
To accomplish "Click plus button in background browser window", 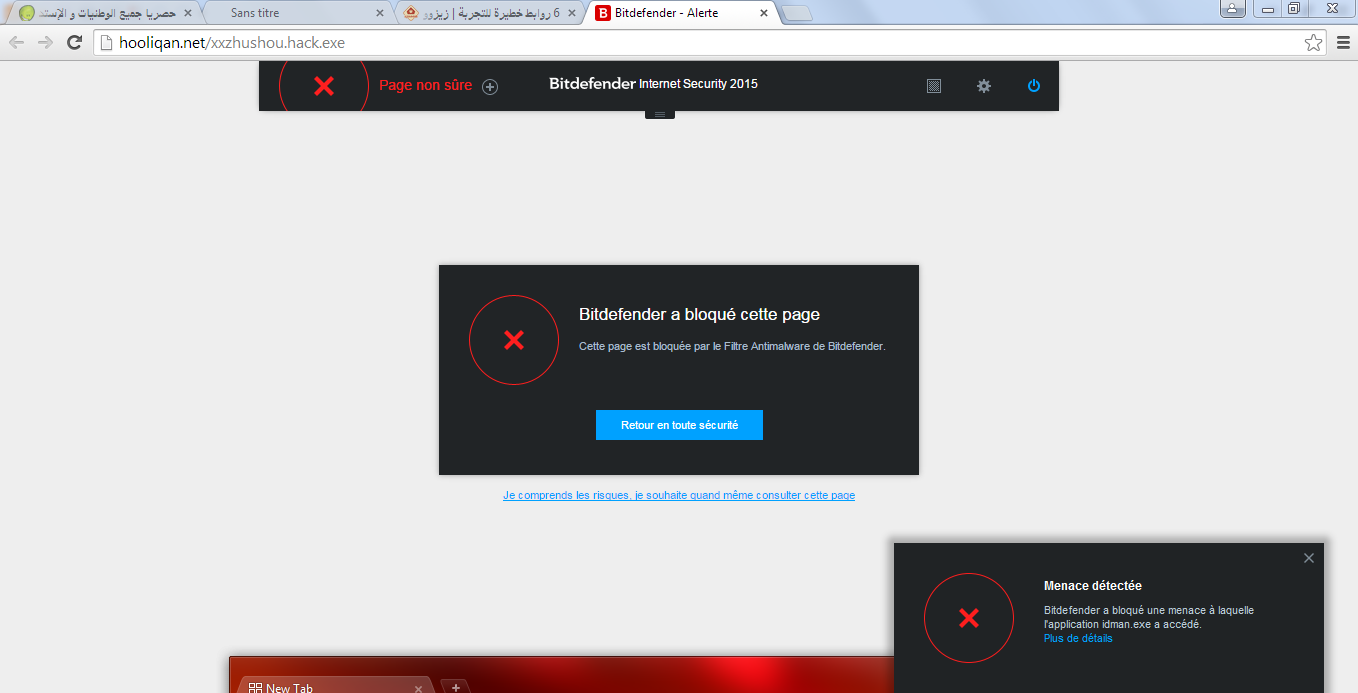I will coord(455,687).
